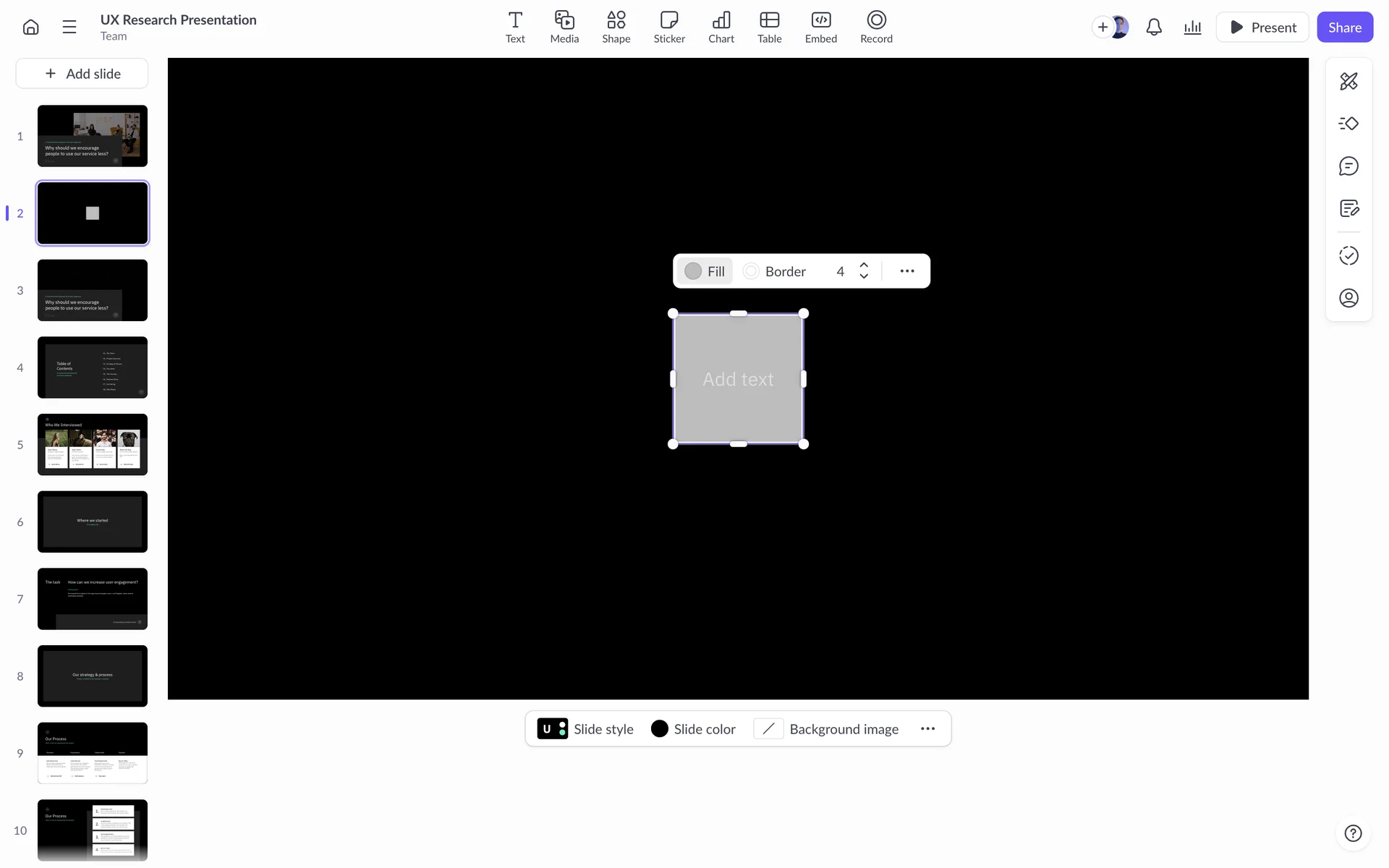Open the comments panel in right sidebar
The height and width of the screenshot is (868, 1389).
pyautogui.click(x=1348, y=166)
